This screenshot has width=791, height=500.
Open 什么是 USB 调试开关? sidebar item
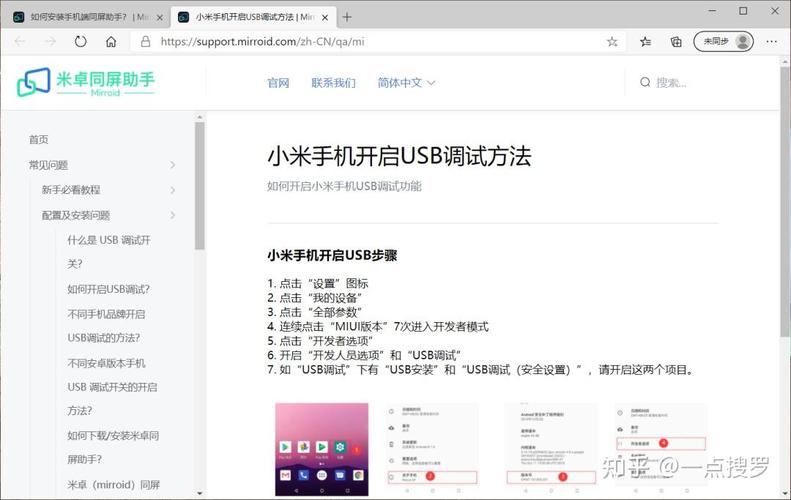pos(109,252)
